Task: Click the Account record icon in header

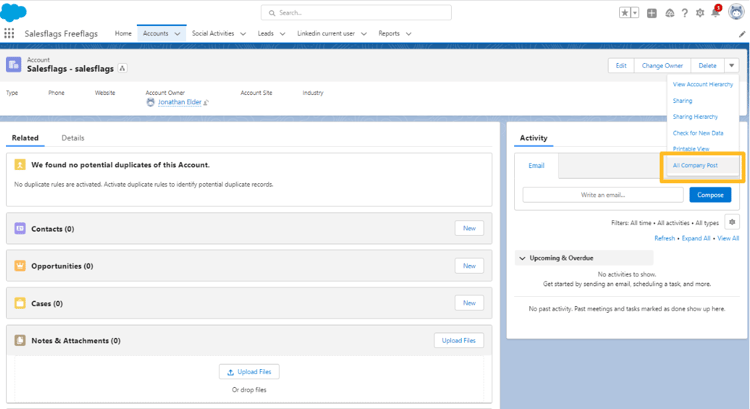Action: [x=13, y=65]
